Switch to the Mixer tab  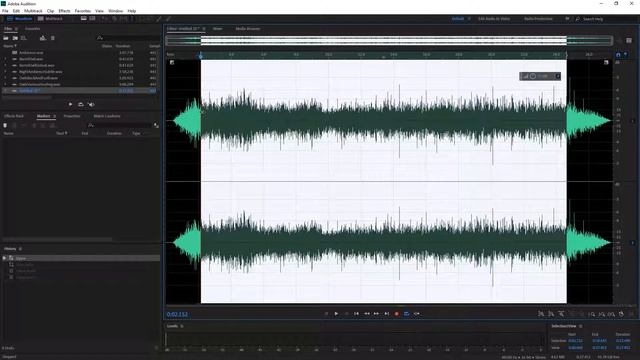click(218, 29)
